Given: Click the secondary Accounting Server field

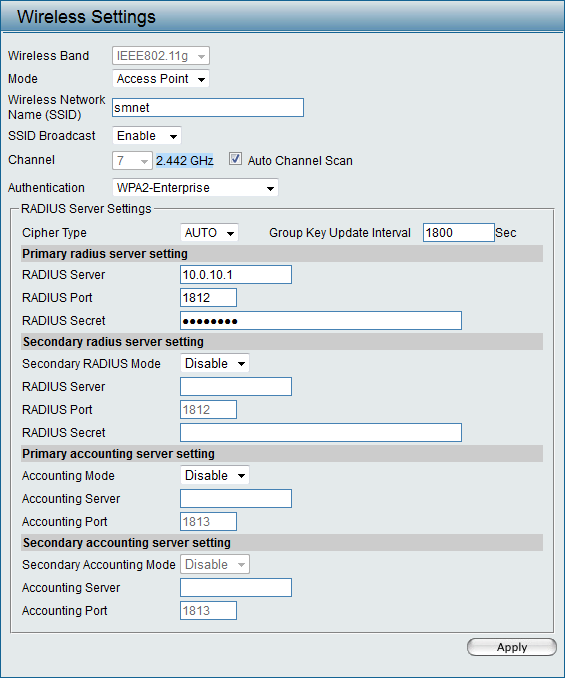Looking at the screenshot, I should coord(236,588).
